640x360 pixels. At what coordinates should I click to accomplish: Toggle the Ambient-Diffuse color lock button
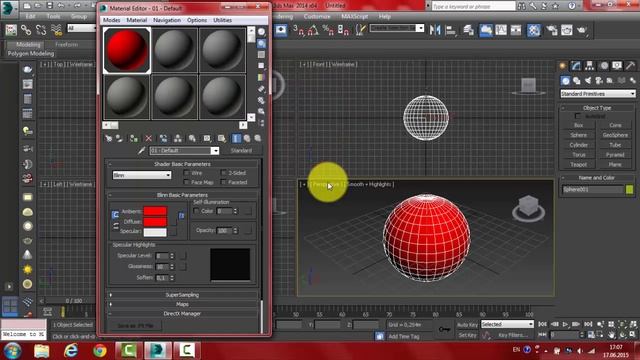coord(116,215)
